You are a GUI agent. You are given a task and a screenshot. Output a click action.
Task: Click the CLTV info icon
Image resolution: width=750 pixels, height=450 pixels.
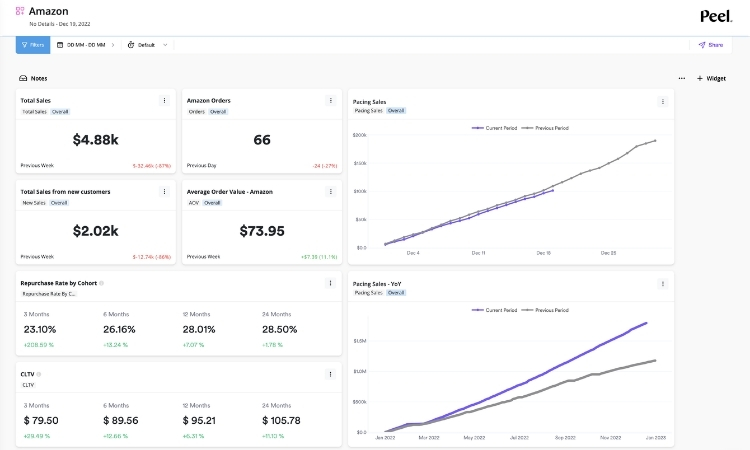[x=39, y=374]
